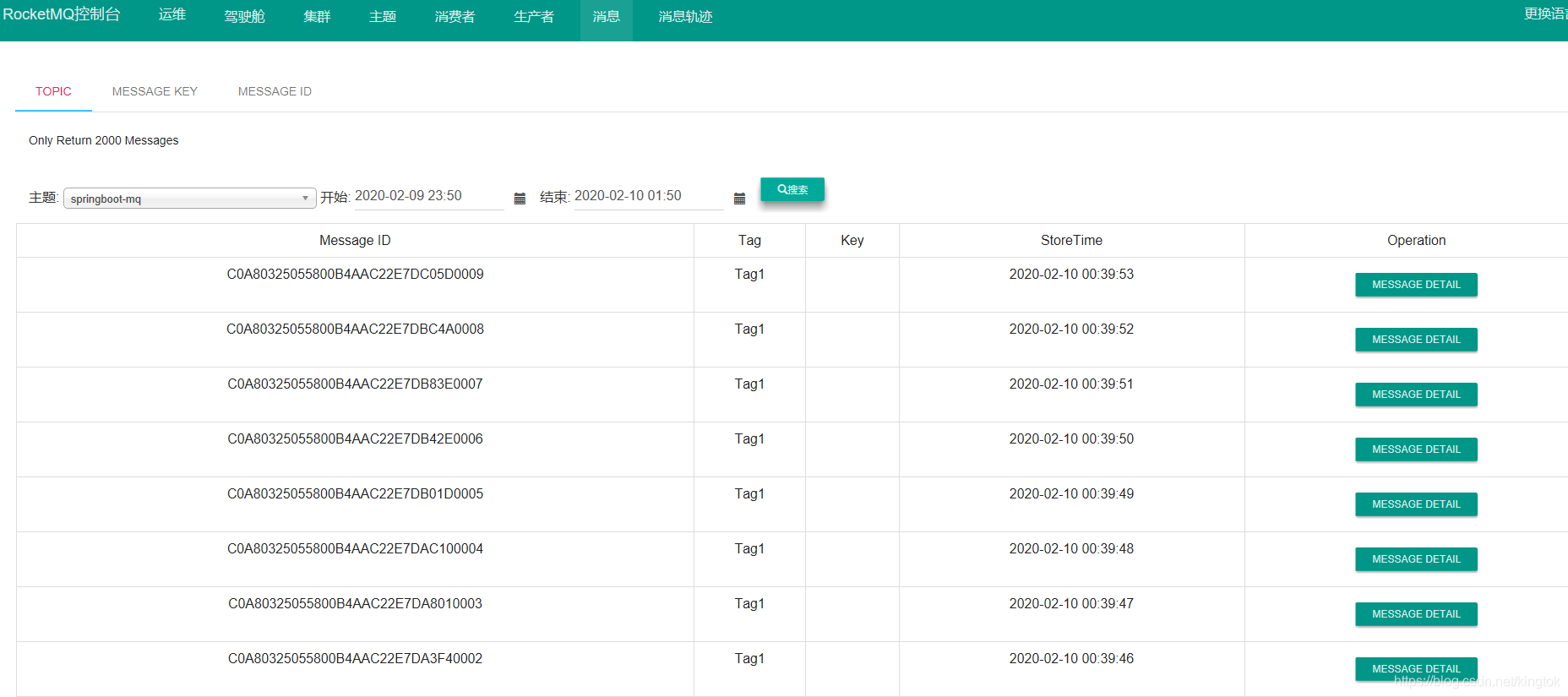Go to the 主题 topic page in navbar
Screen dimensions: 1568x697
tap(383, 16)
